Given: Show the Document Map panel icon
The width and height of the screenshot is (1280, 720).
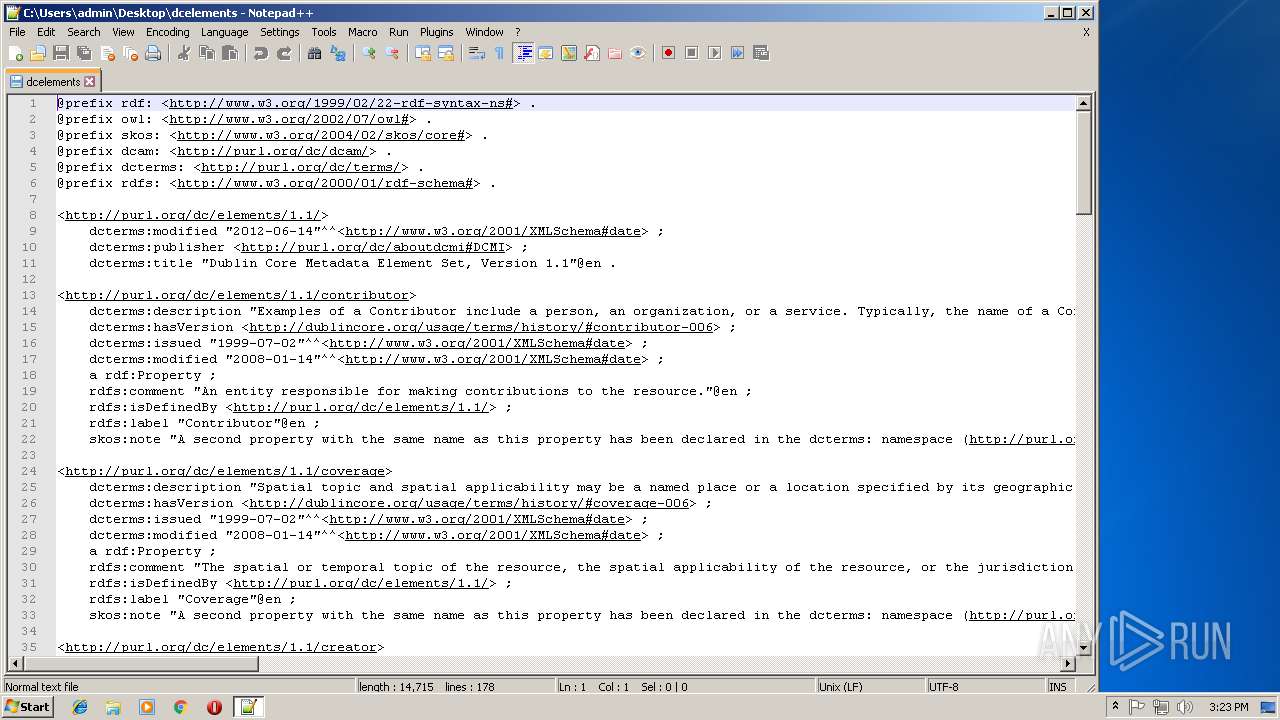Looking at the screenshot, I should [569, 53].
